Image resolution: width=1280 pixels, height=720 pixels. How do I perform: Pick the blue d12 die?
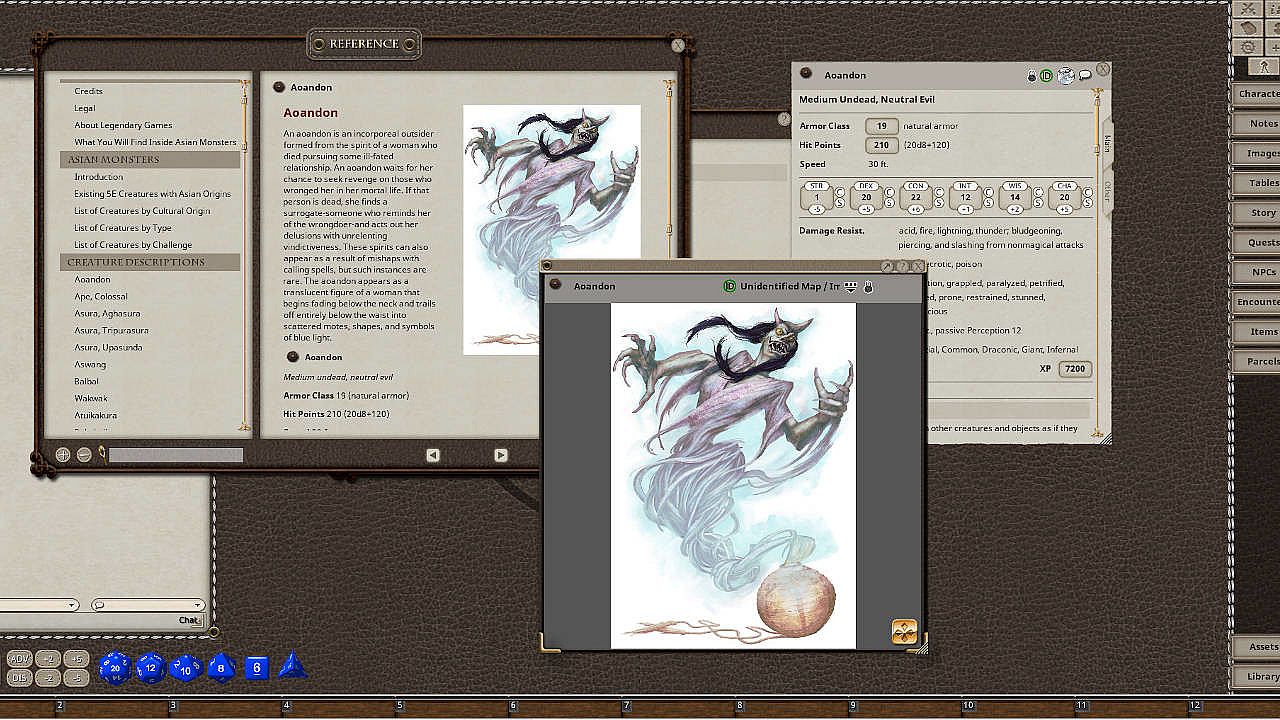tap(150, 667)
